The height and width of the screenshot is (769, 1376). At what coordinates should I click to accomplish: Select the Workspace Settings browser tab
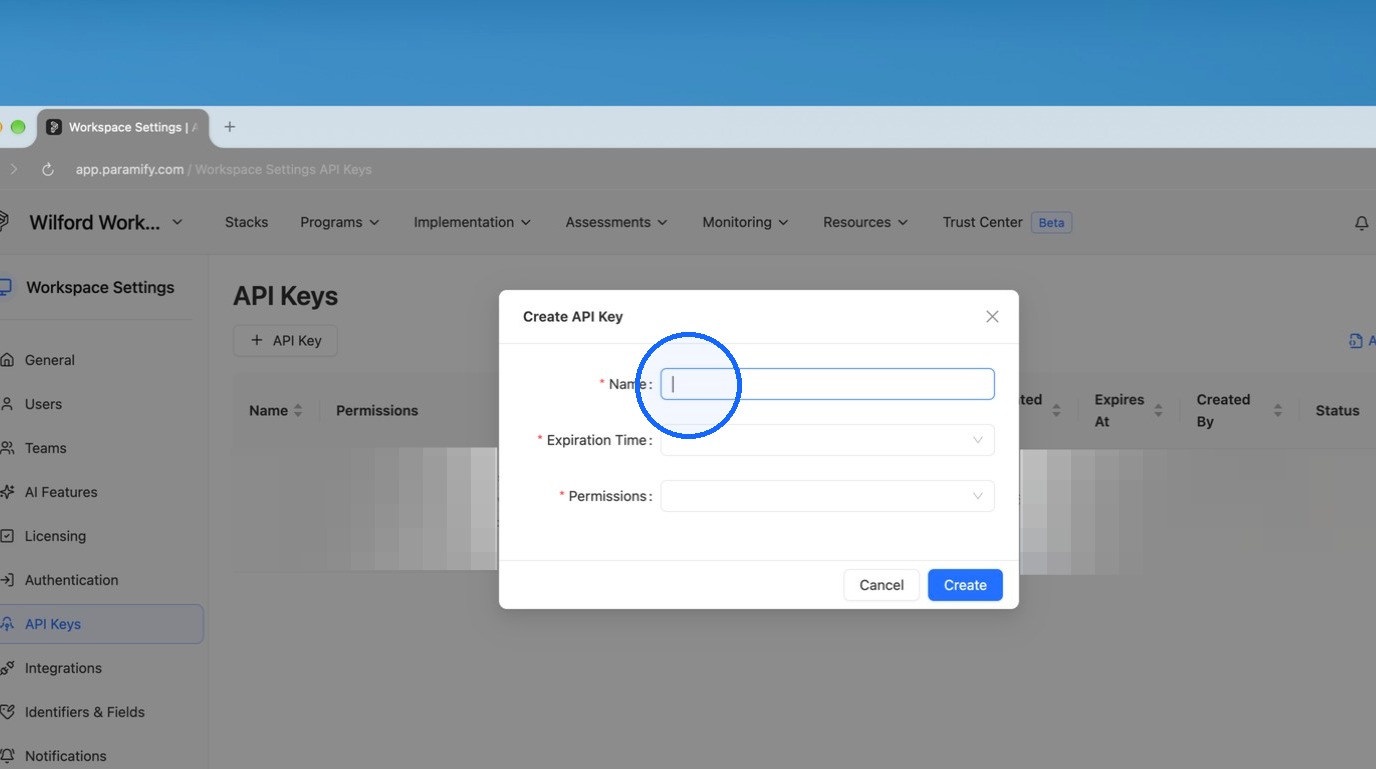[123, 127]
